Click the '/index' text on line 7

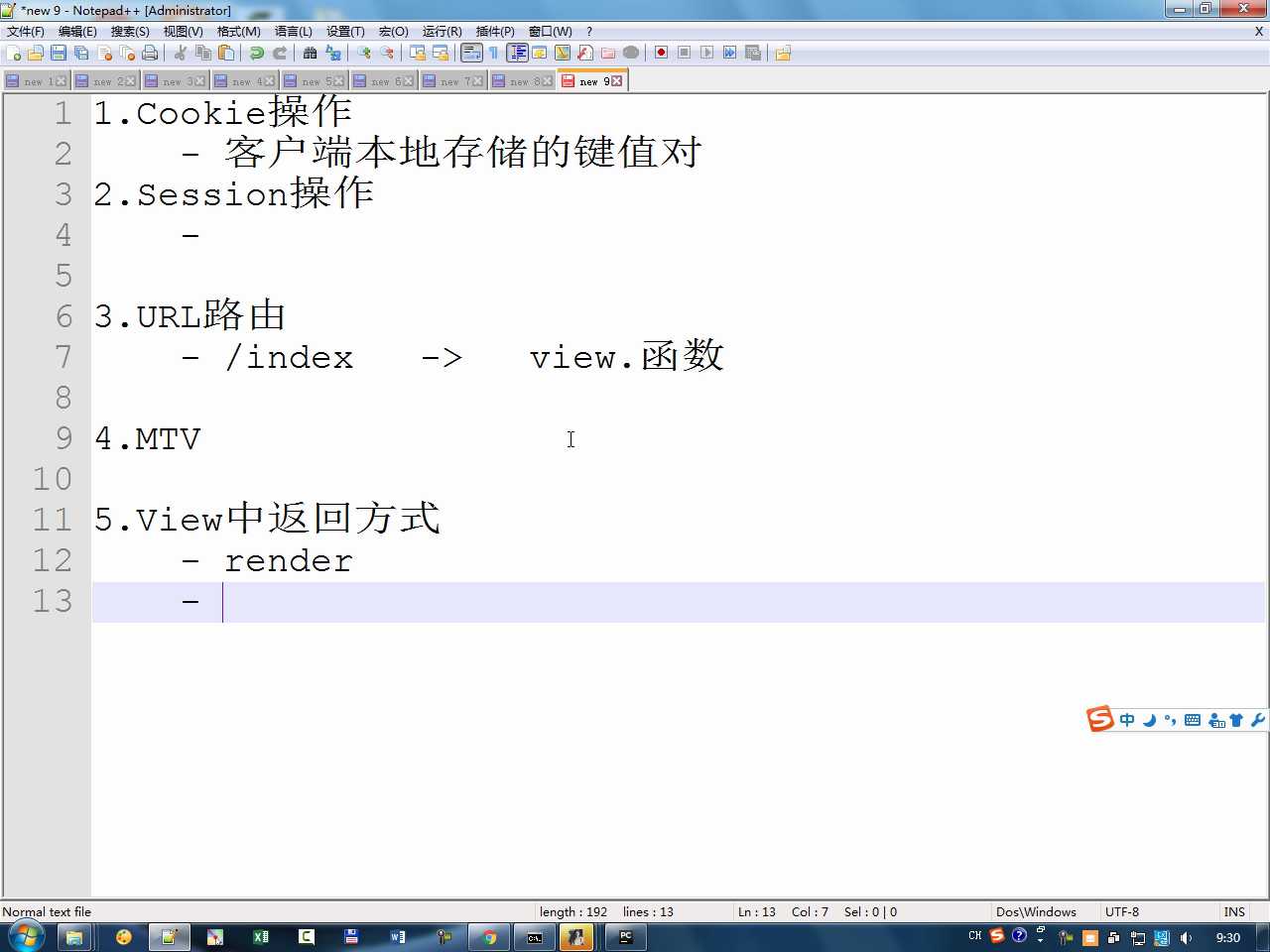[289, 356]
